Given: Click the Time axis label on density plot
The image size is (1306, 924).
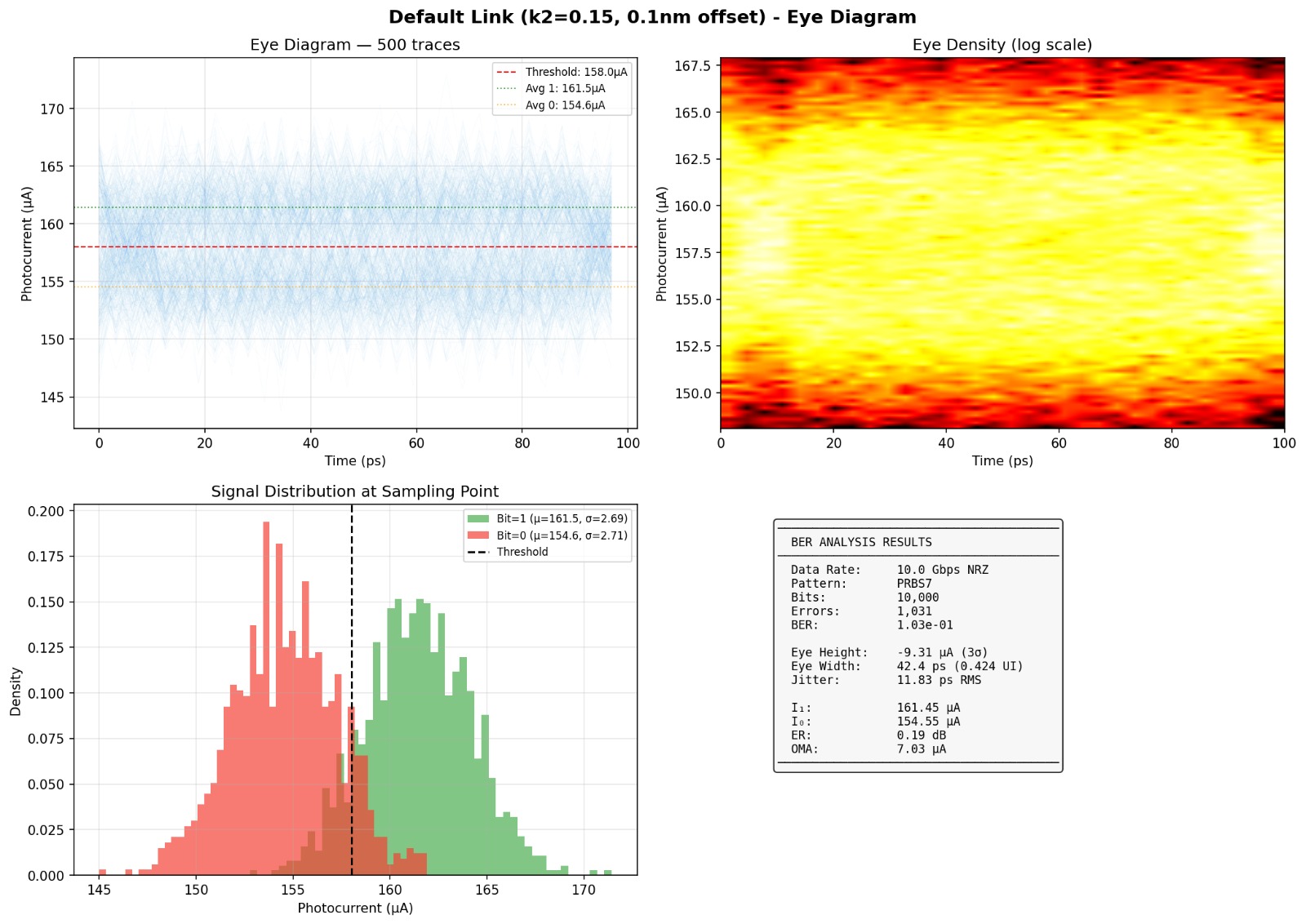Looking at the screenshot, I should coord(1004,461).
